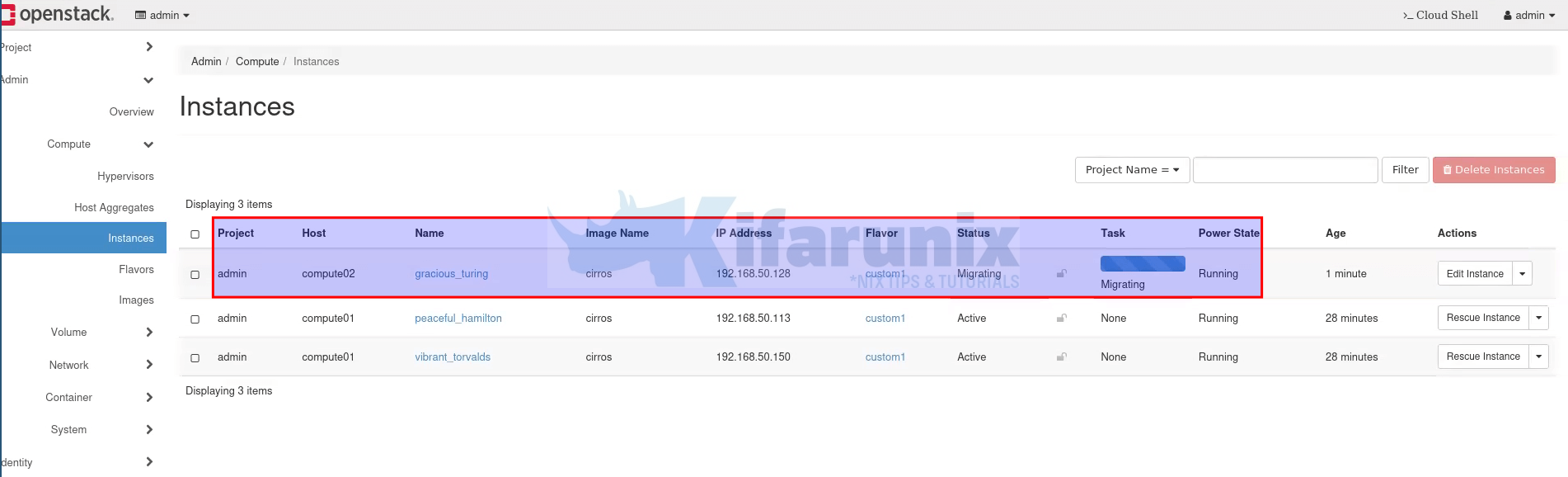1568x477 pixels.
Task: Check the peaceful_hamilton row checkbox
Action: (195, 319)
